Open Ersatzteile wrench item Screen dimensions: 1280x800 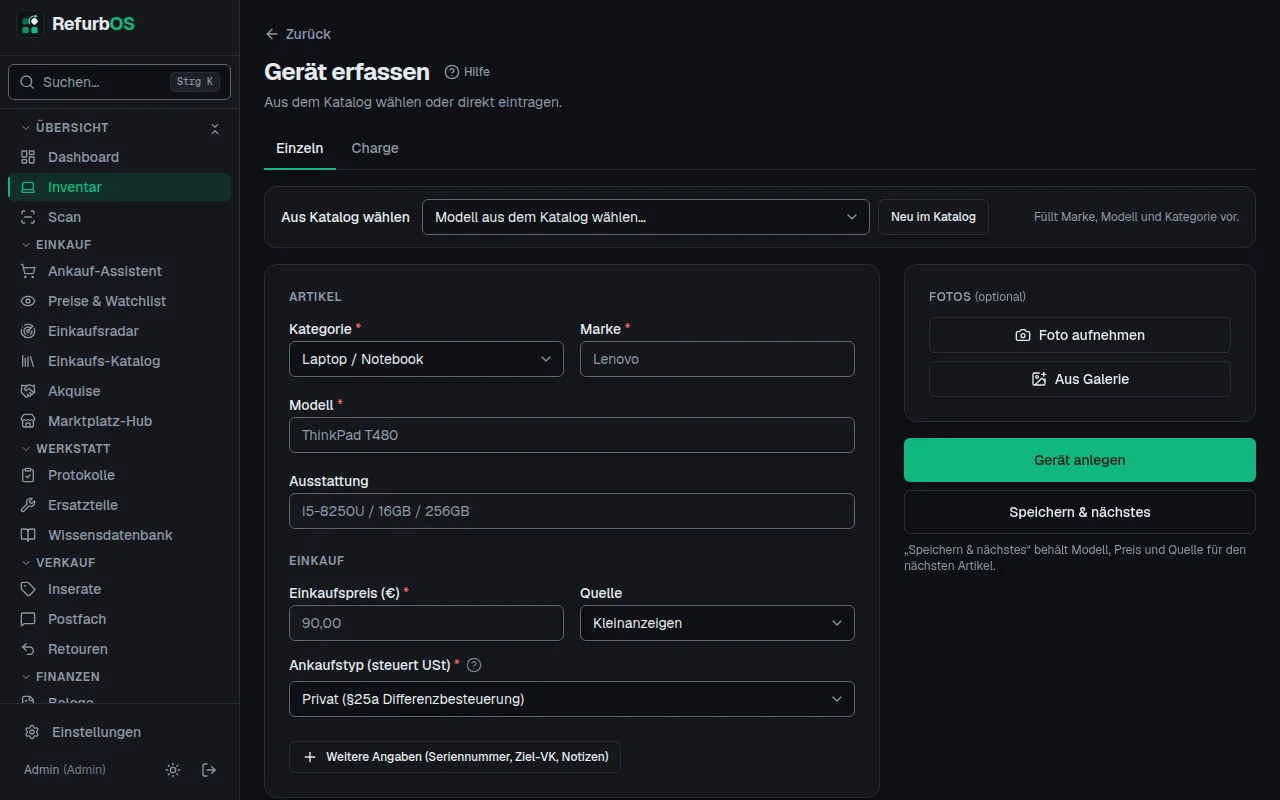[119, 505]
